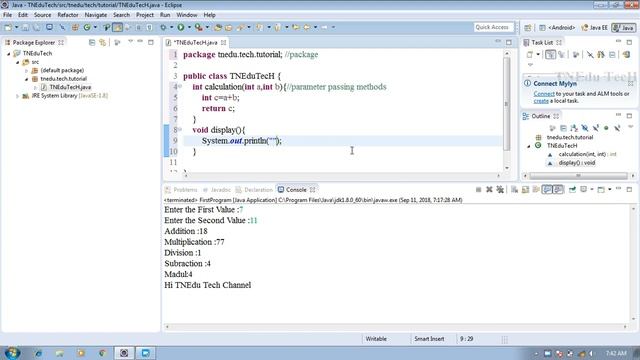
Task: Toggle Mark Occurrences in the main toolbar
Action: pos(117,27)
